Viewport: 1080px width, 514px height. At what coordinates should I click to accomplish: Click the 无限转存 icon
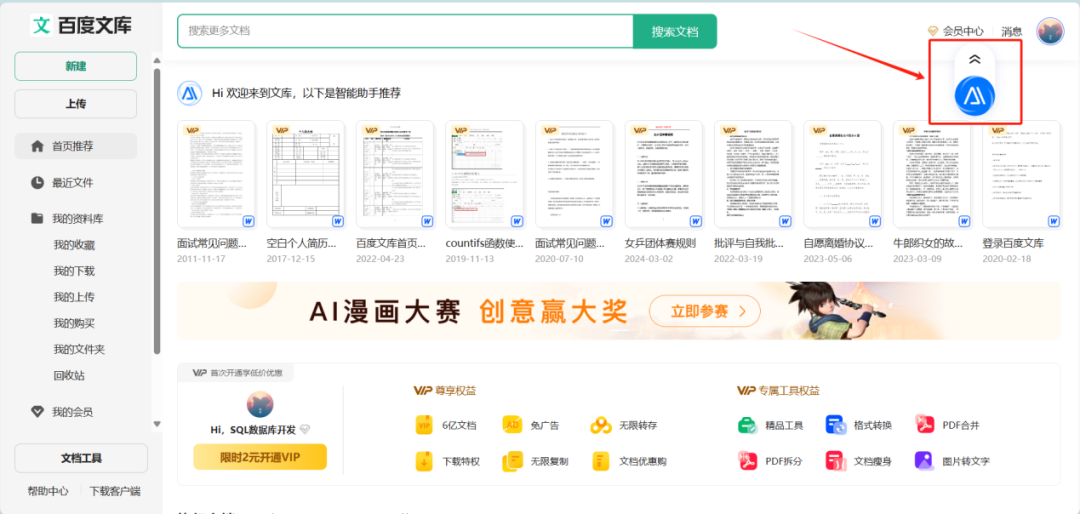[601, 425]
